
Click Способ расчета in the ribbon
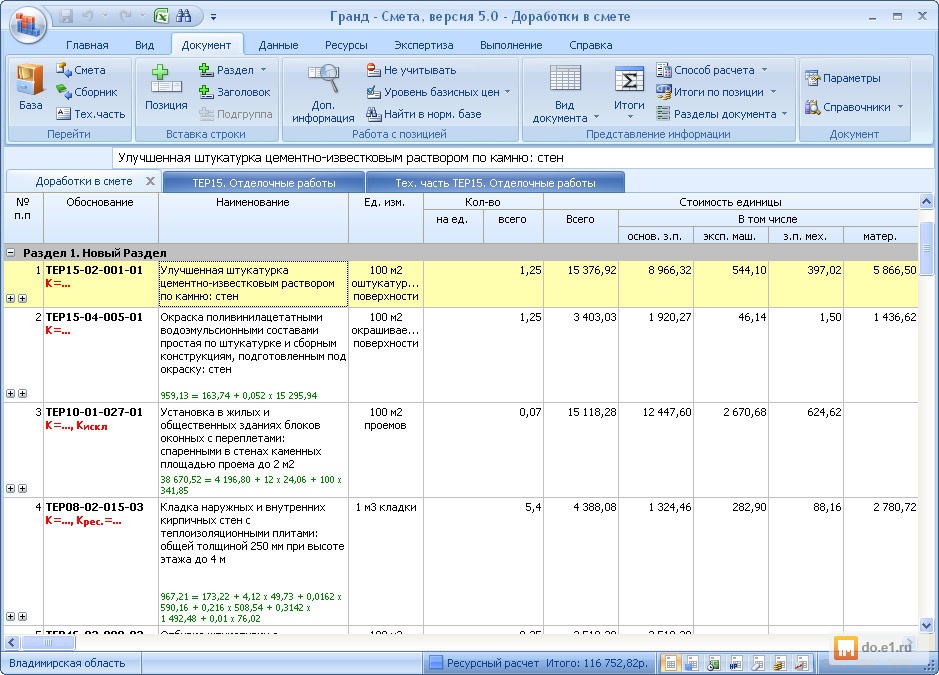(x=705, y=70)
